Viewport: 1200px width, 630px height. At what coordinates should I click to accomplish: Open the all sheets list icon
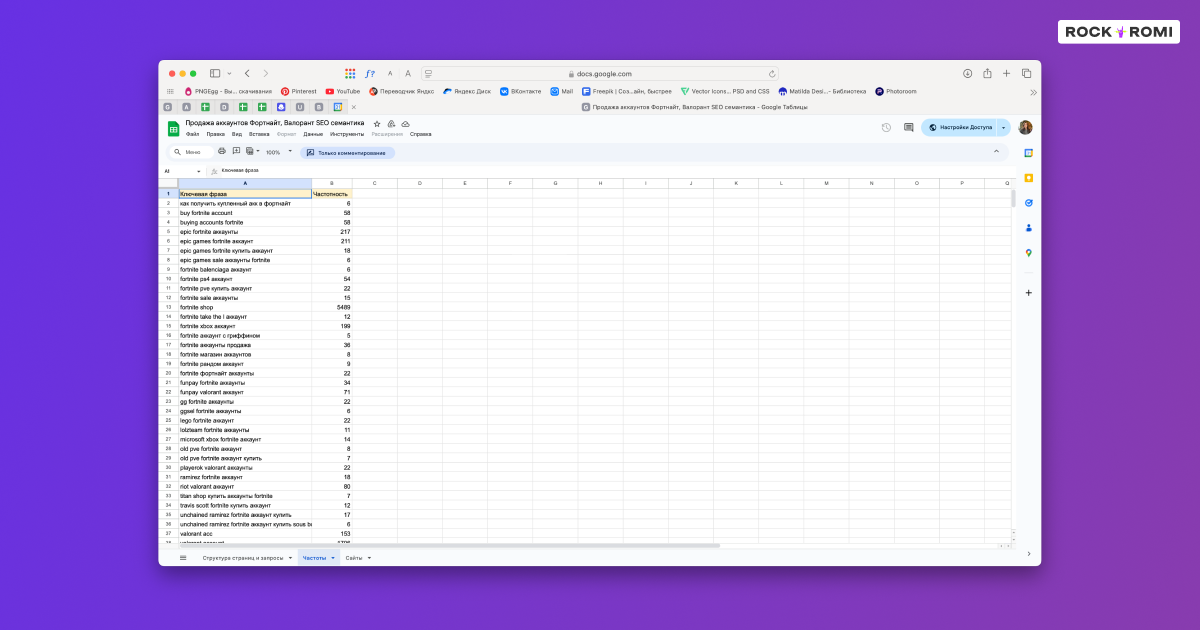click(x=183, y=557)
